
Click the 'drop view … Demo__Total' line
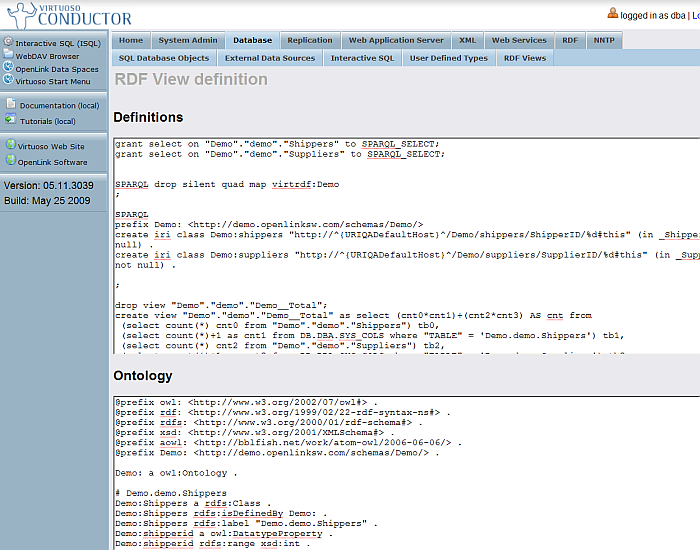221,305
